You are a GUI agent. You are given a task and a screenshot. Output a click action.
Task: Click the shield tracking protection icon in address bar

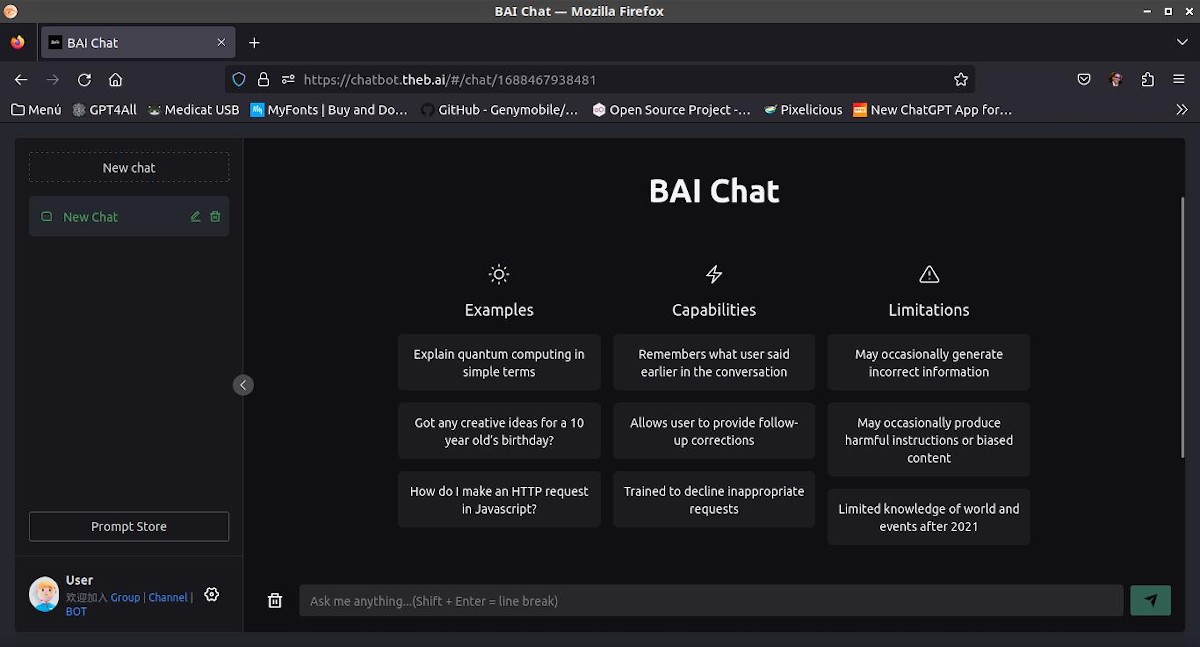click(238, 79)
